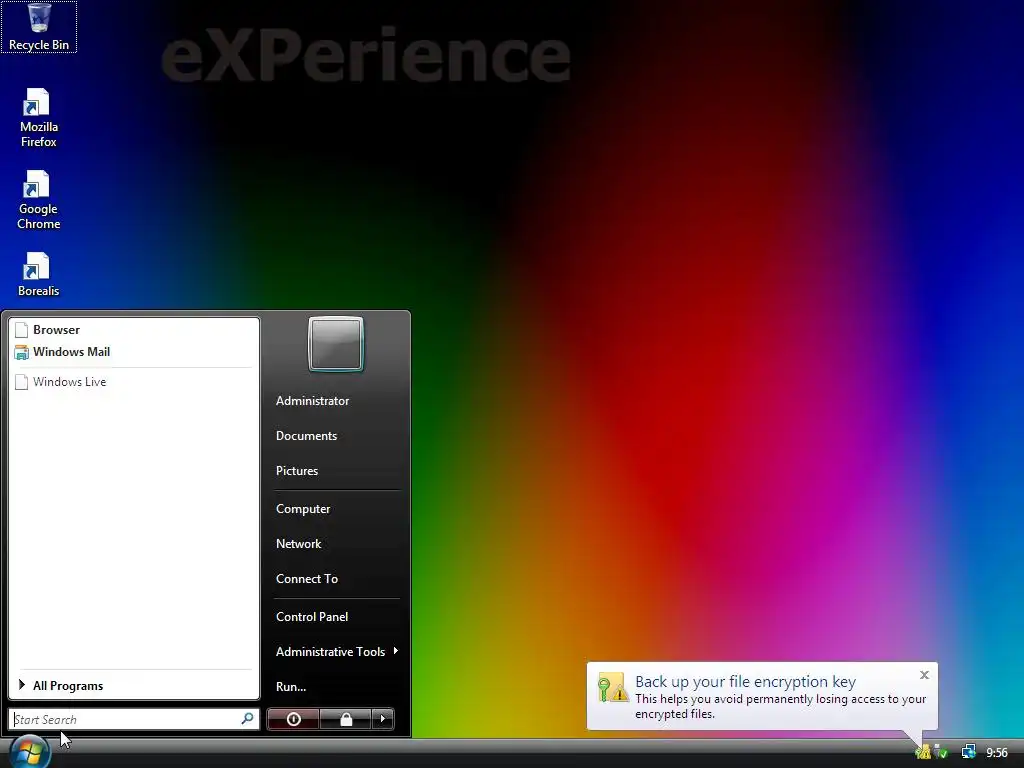Open Network from the Start menu
Viewport: 1024px width, 768px height.
tap(298, 544)
